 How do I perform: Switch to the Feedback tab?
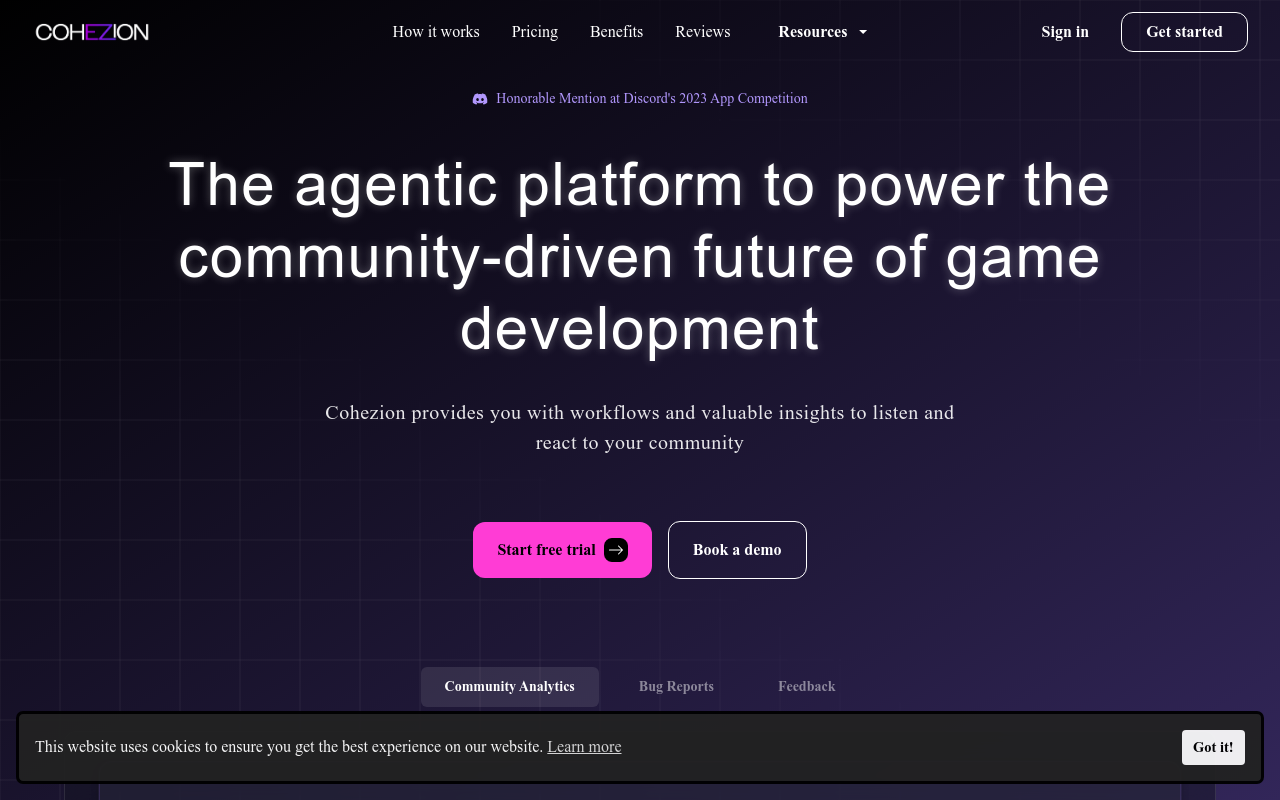pyautogui.click(x=807, y=687)
